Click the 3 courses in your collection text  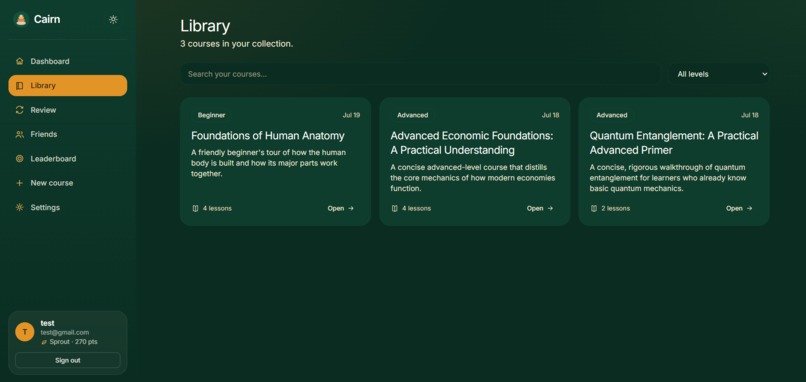pyautogui.click(x=236, y=44)
